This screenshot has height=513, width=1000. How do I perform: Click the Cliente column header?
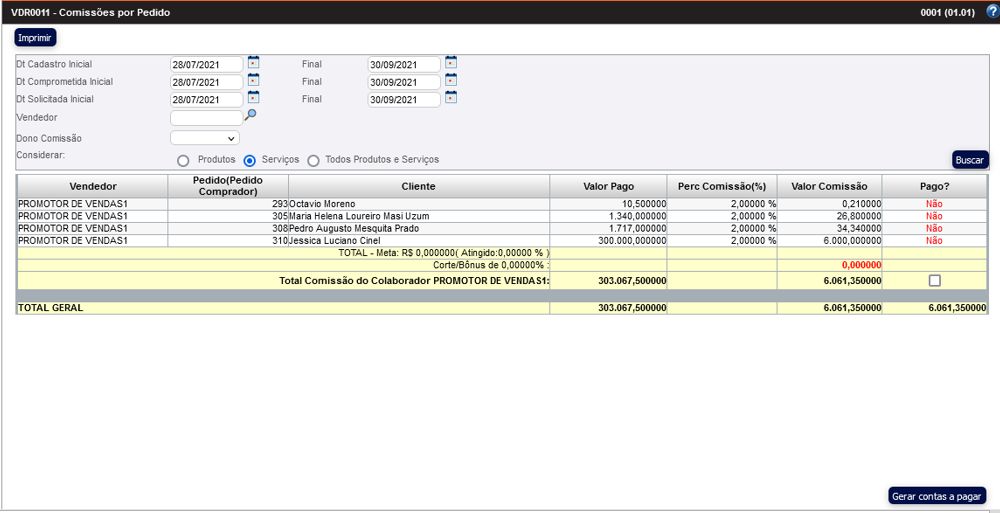pyautogui.click(x=418, y=186)
